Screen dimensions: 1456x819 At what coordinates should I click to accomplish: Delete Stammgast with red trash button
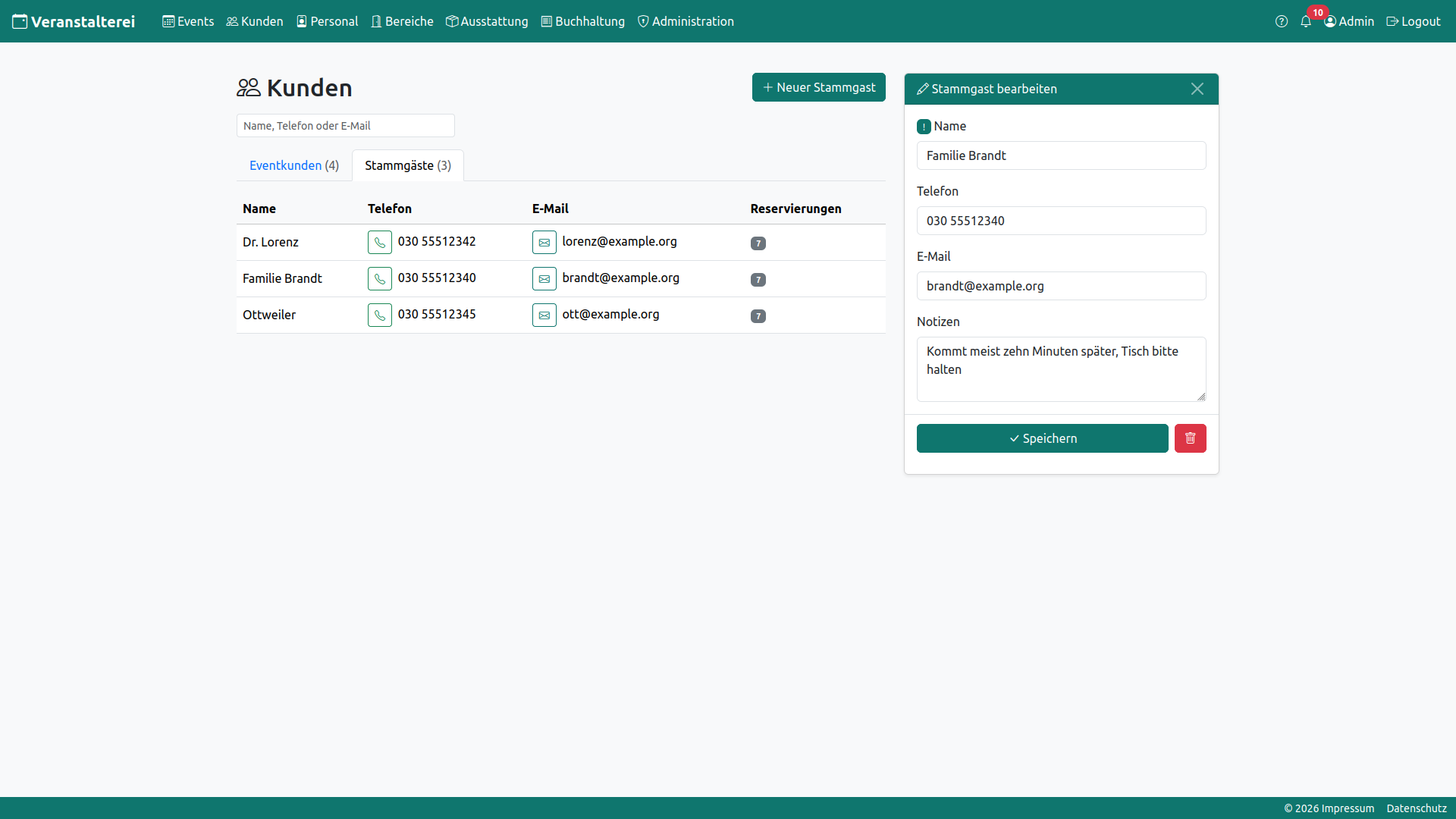click(1191, 438)
